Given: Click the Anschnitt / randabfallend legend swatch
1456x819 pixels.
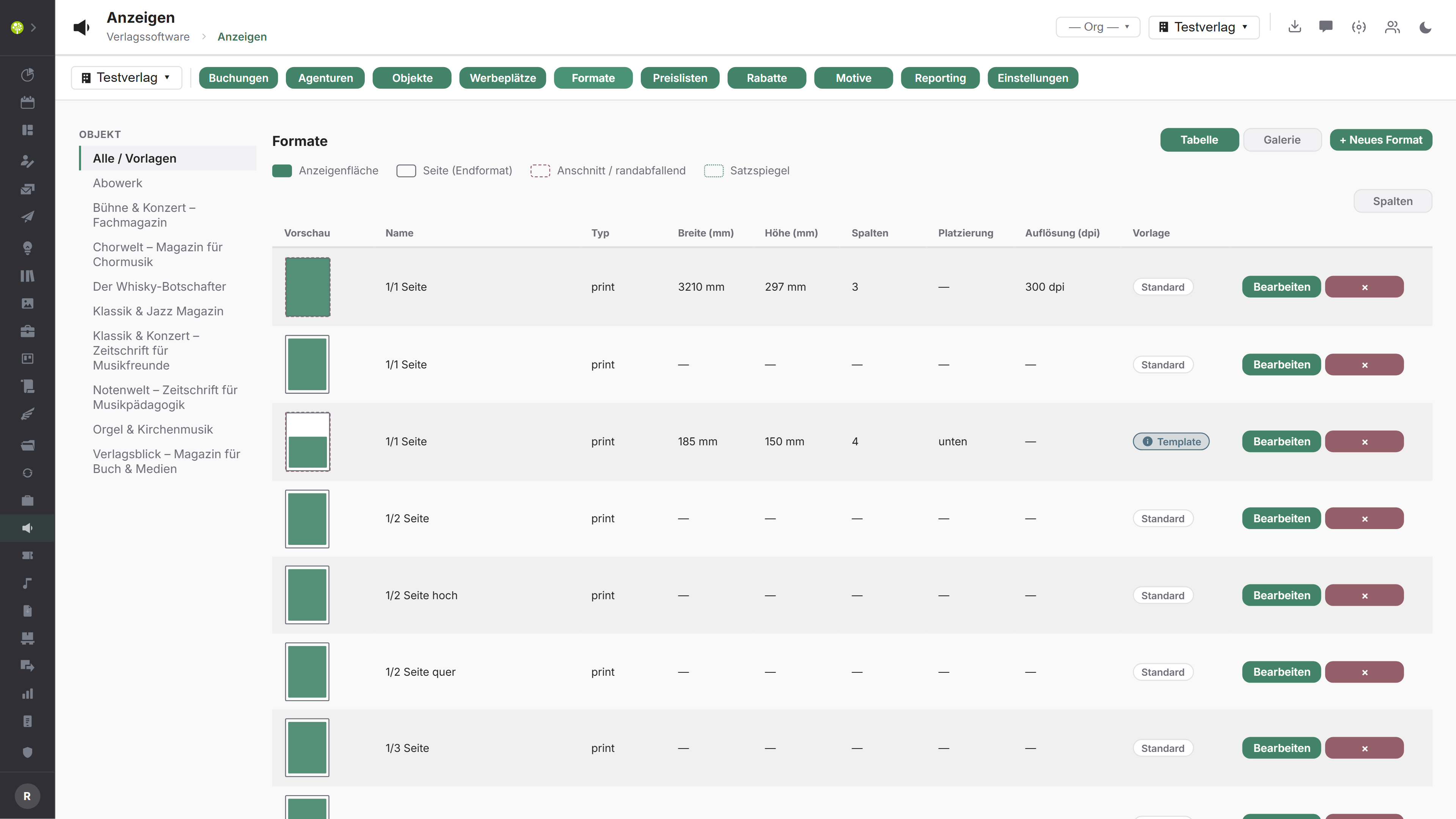Looking at the screenshot, I should point(540,171).
